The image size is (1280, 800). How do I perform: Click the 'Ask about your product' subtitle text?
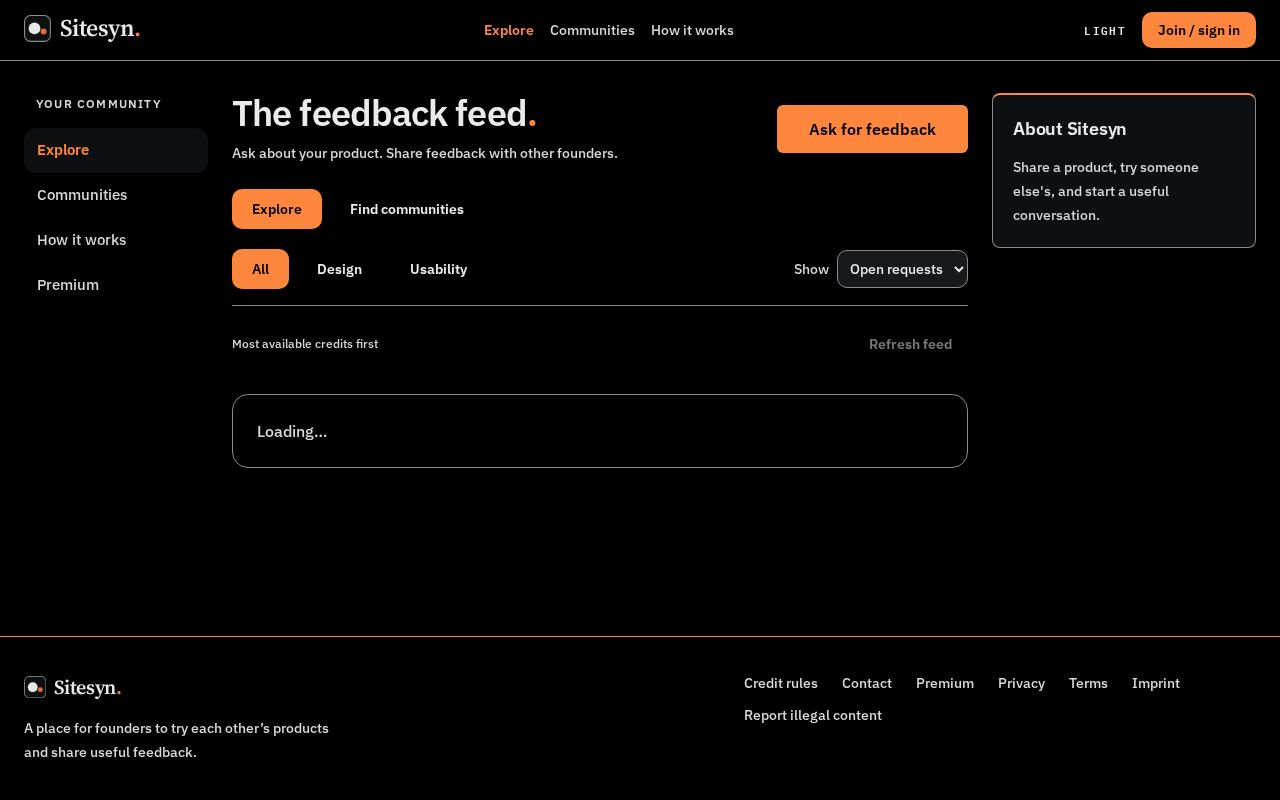[x=425, y=153]
